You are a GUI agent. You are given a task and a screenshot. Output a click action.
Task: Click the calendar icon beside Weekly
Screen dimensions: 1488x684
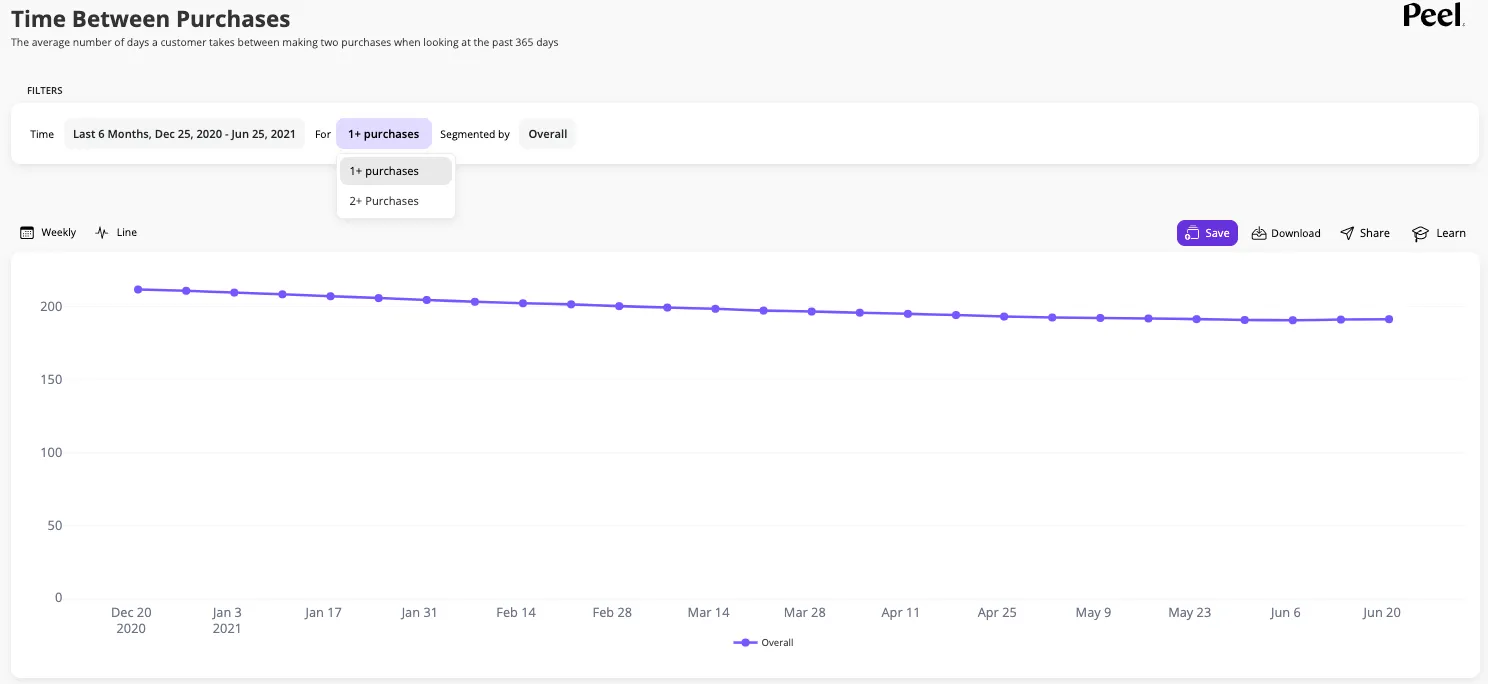(27, 232)
